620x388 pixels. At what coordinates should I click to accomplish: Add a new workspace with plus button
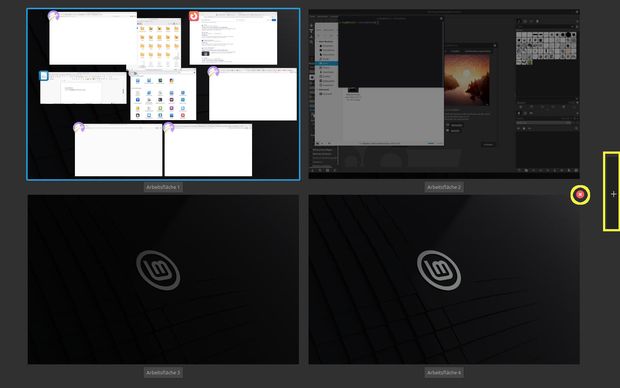612,194
